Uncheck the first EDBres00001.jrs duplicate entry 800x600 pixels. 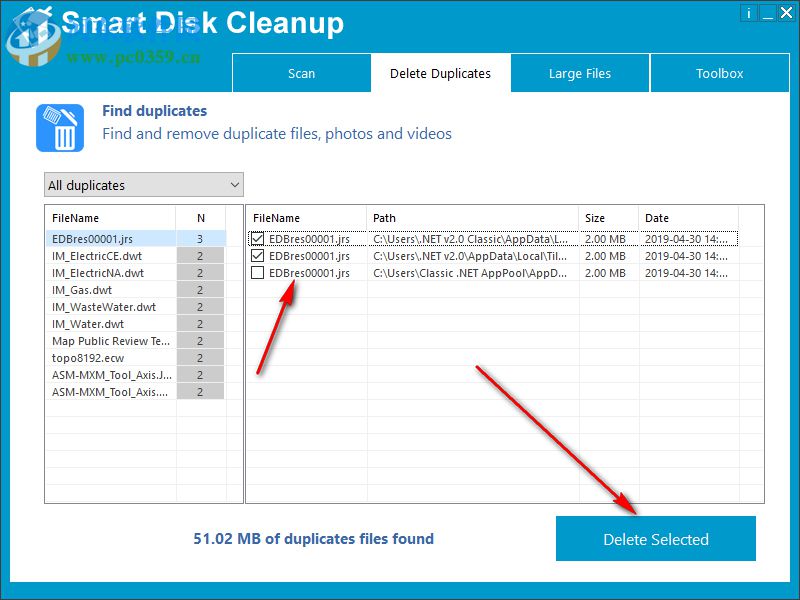pyautogui.click(x=255, y=239)
